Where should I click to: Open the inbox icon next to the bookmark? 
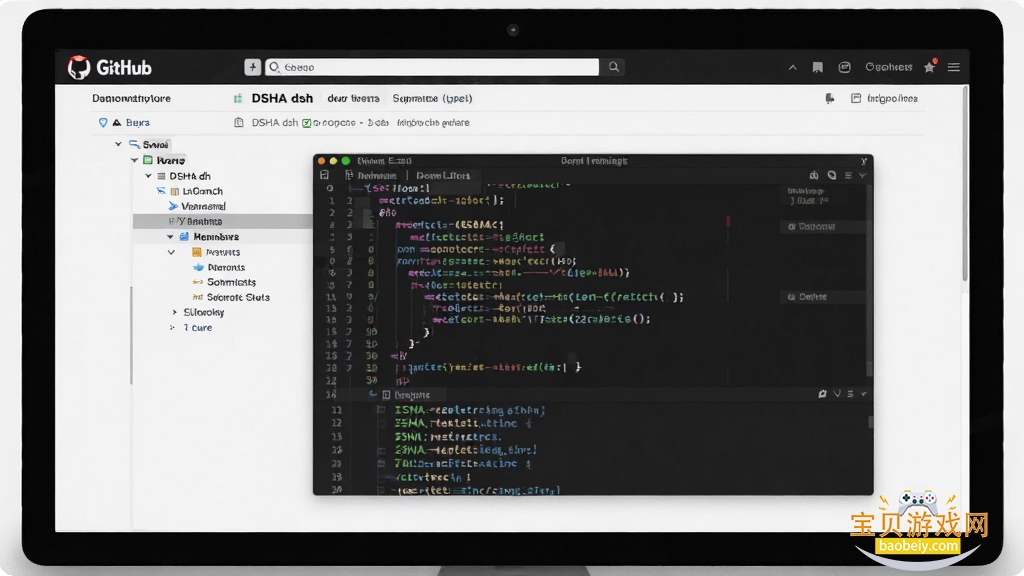[844, 67]
